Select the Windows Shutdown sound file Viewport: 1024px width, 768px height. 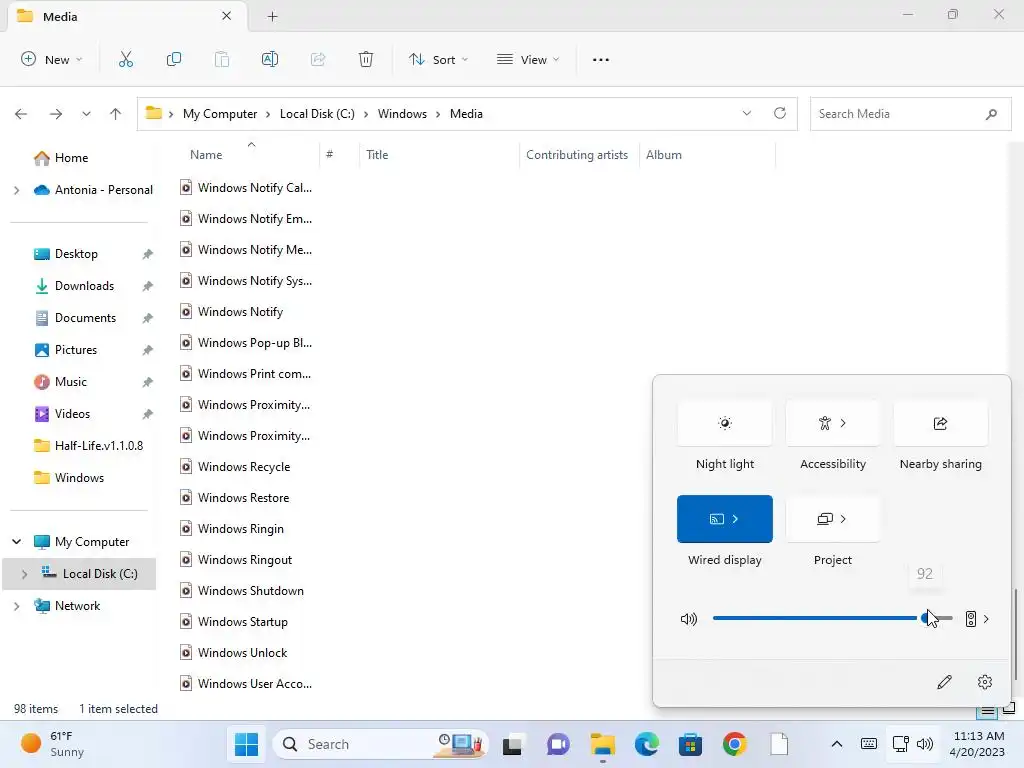(251, 591)
